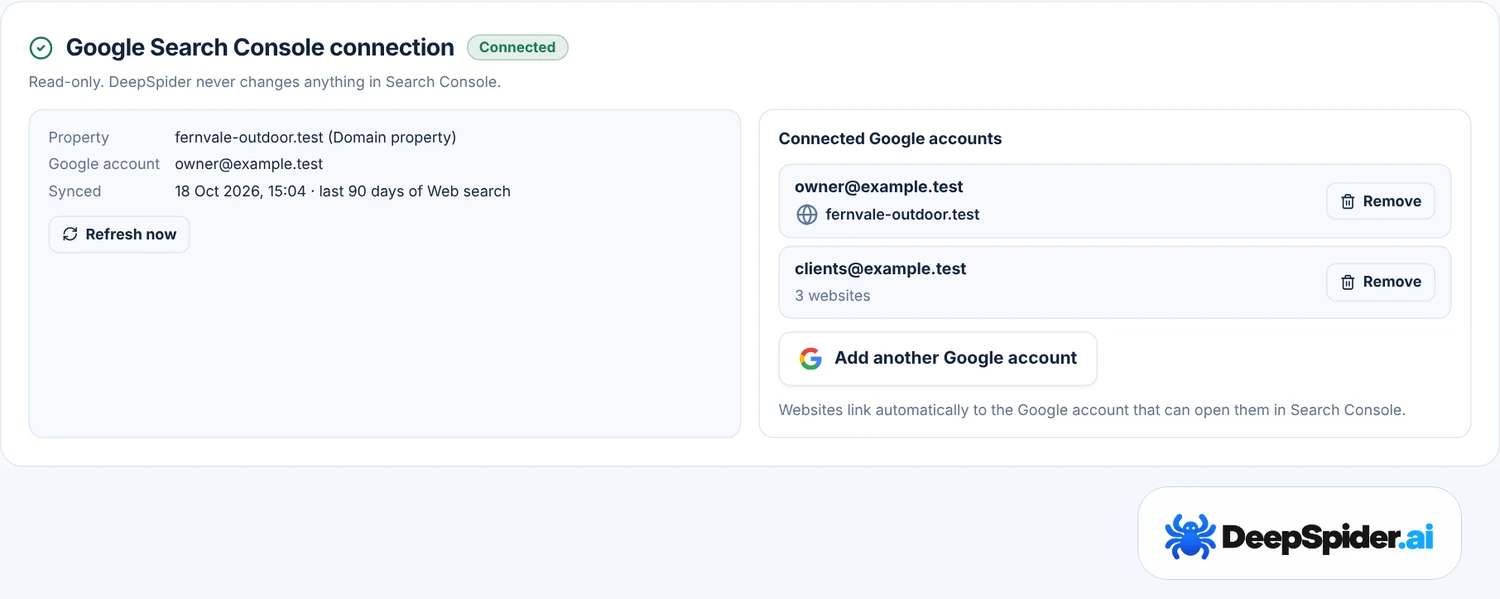1500x599 pixels.
Task: Click the blue spider logo icon
Action: [x=1190, y=537]
